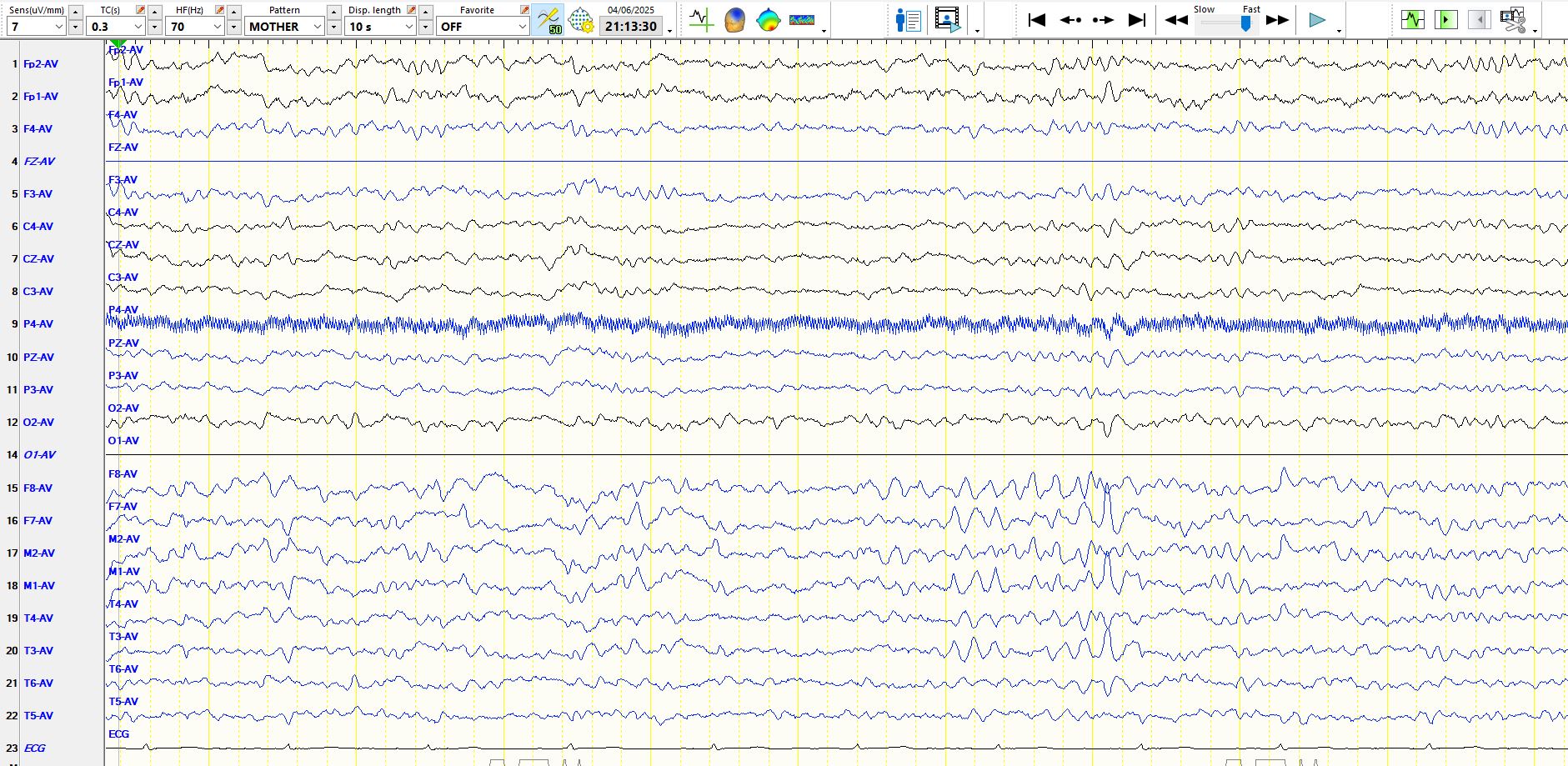Expand the clipping toolbar overflow arrow

coord(1535,32)
